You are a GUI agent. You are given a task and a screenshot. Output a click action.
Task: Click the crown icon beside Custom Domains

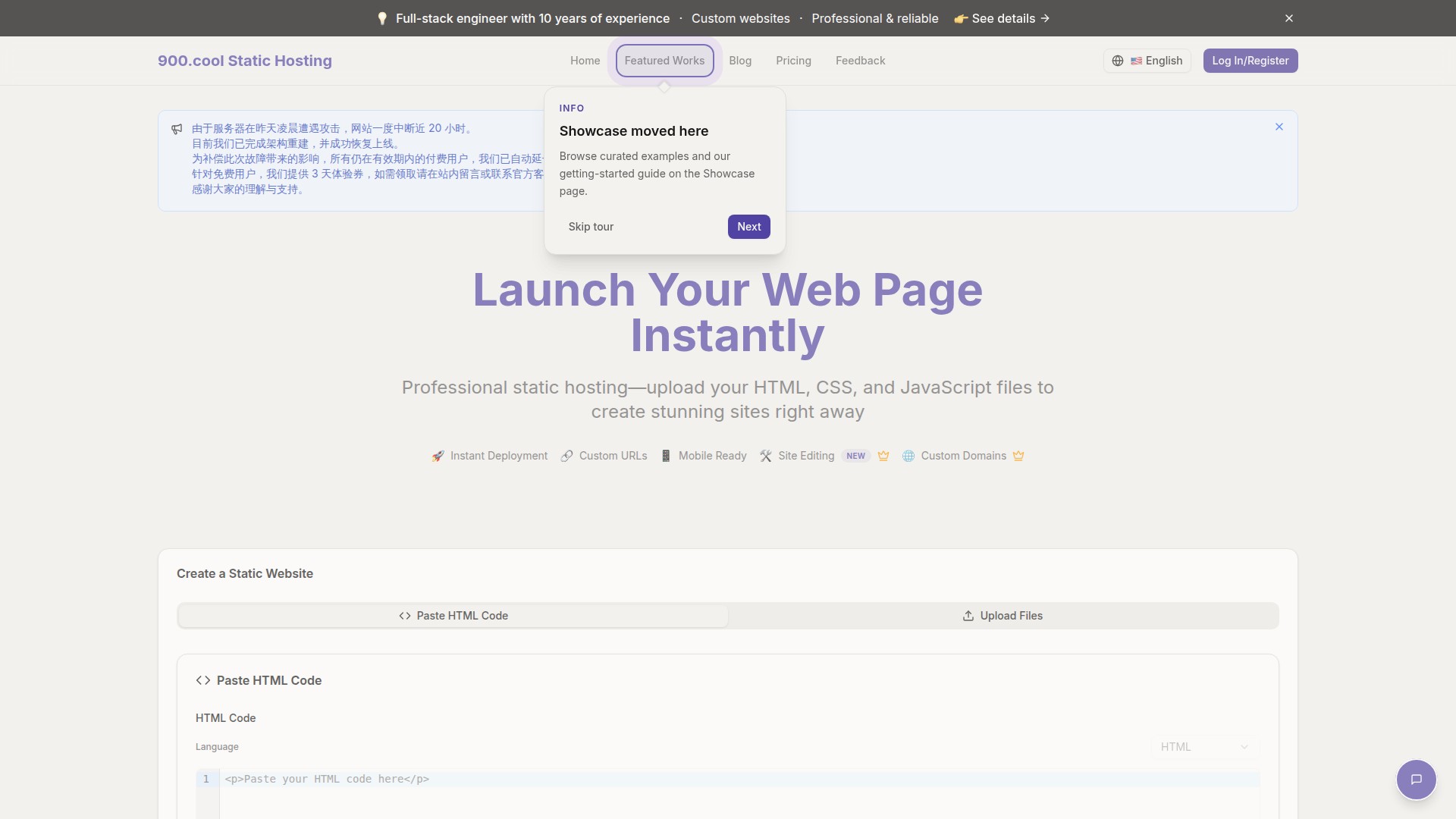point(1018,456)
